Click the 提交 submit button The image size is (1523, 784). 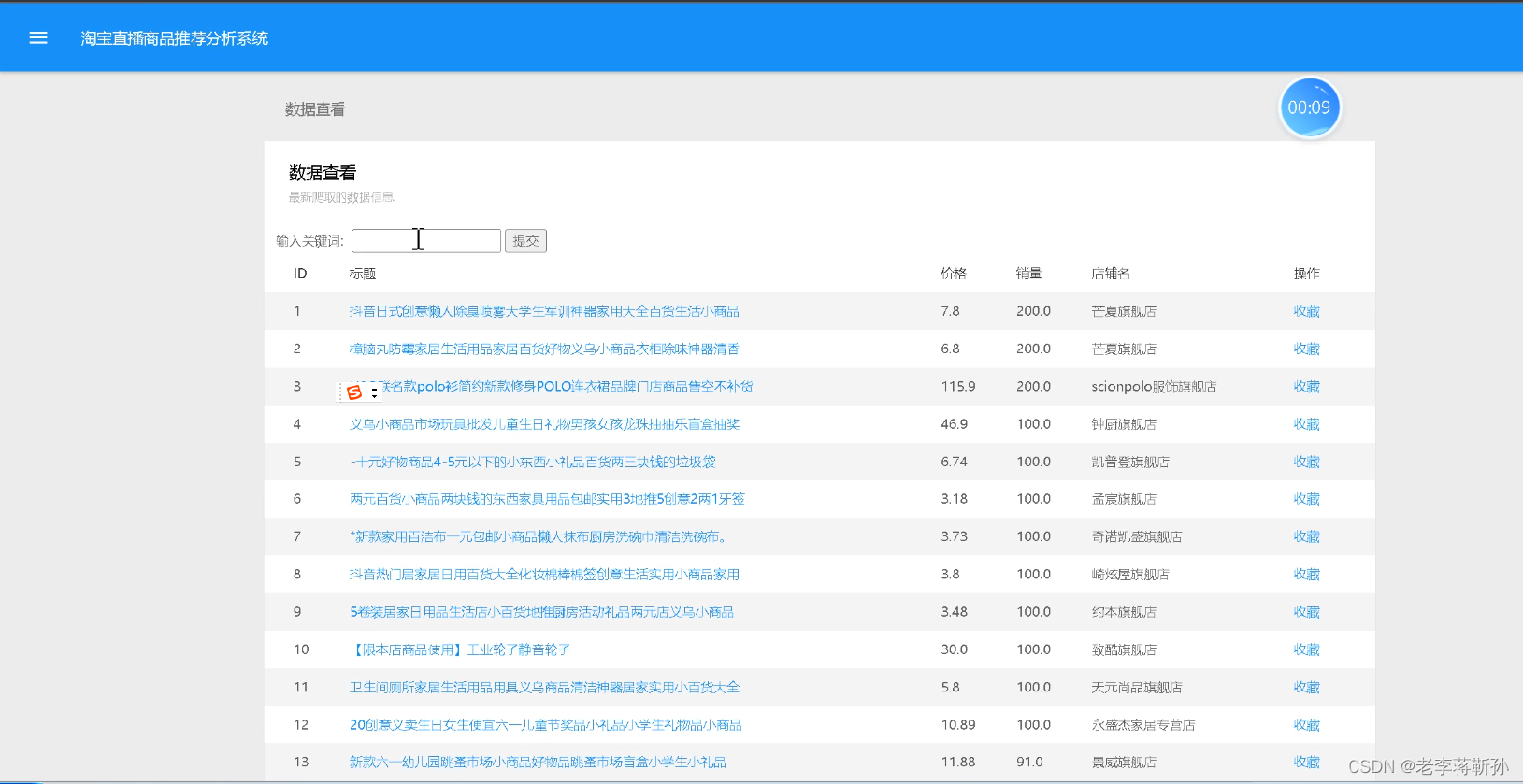[x=525, y=241]
